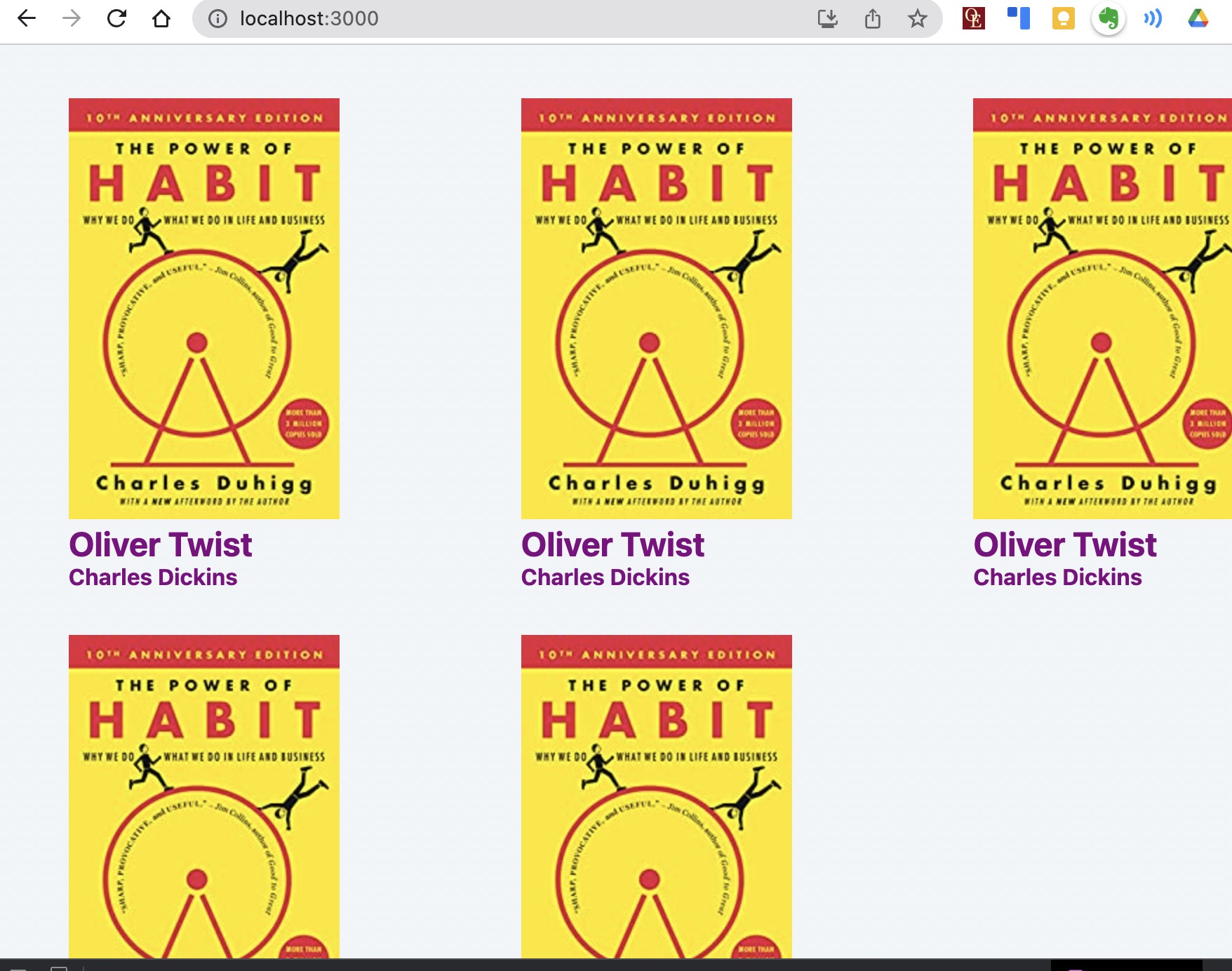The height and width of the screenshot is (971, 1232).
Task: Open third book cover in top row
Action: point(1102,309)
